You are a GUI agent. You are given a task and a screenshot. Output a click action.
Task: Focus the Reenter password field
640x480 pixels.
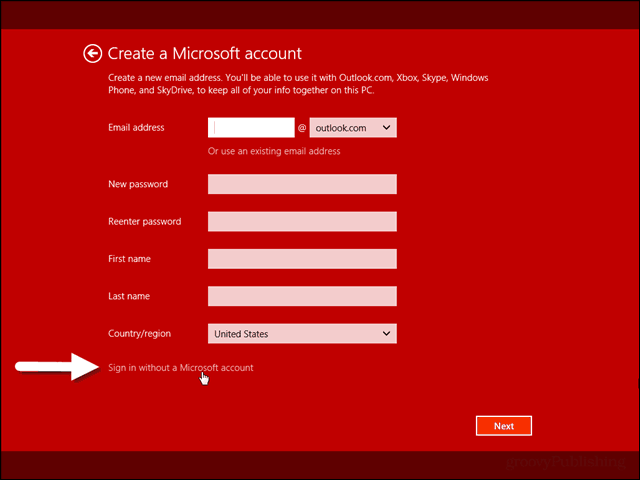(302, 222)
